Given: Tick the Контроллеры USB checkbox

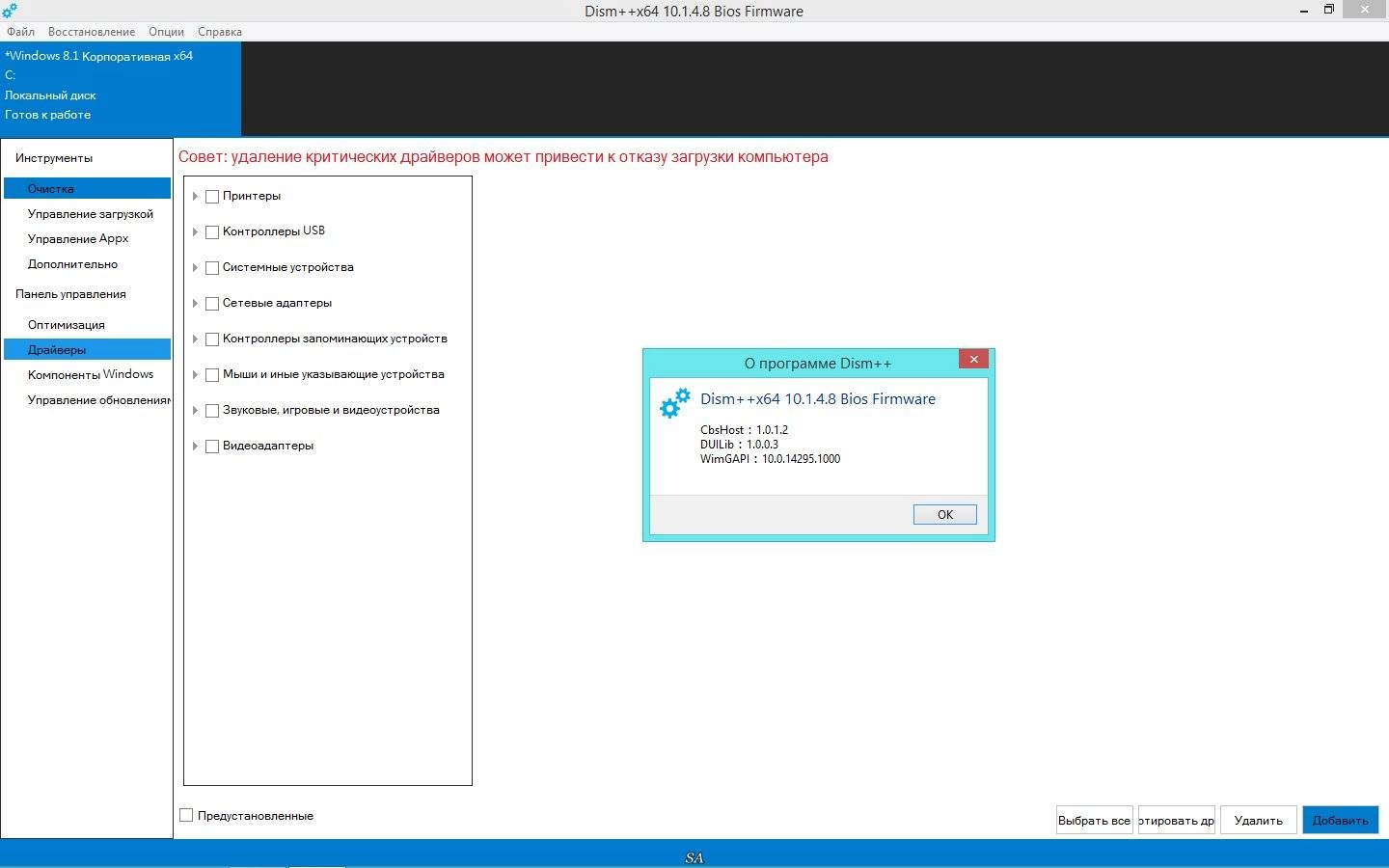Looking at the screenshot, I should pyautogui.click(x=212, y=232).
